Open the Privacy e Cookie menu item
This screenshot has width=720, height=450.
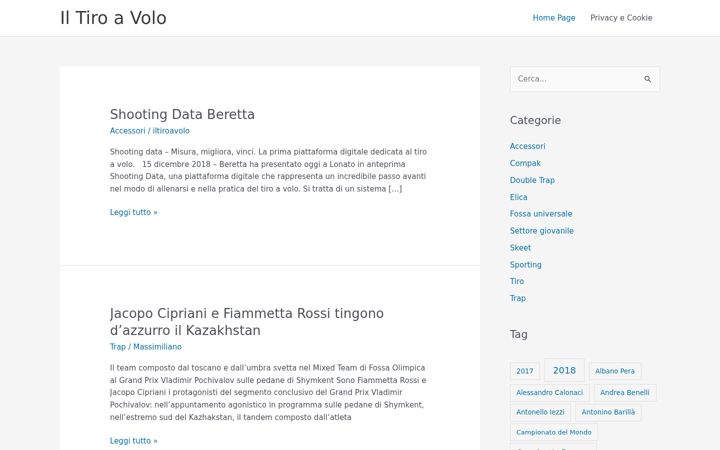[621, 18]
